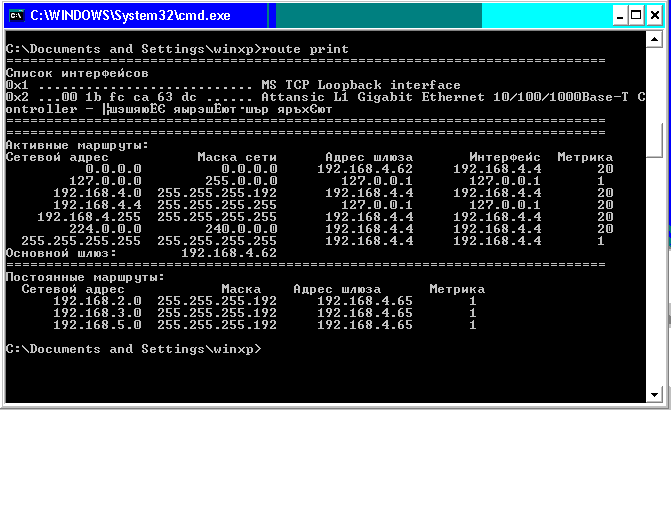Click netmask 255.255.255.192 in 192.168.3.0 row

click(x=217, y=313)
